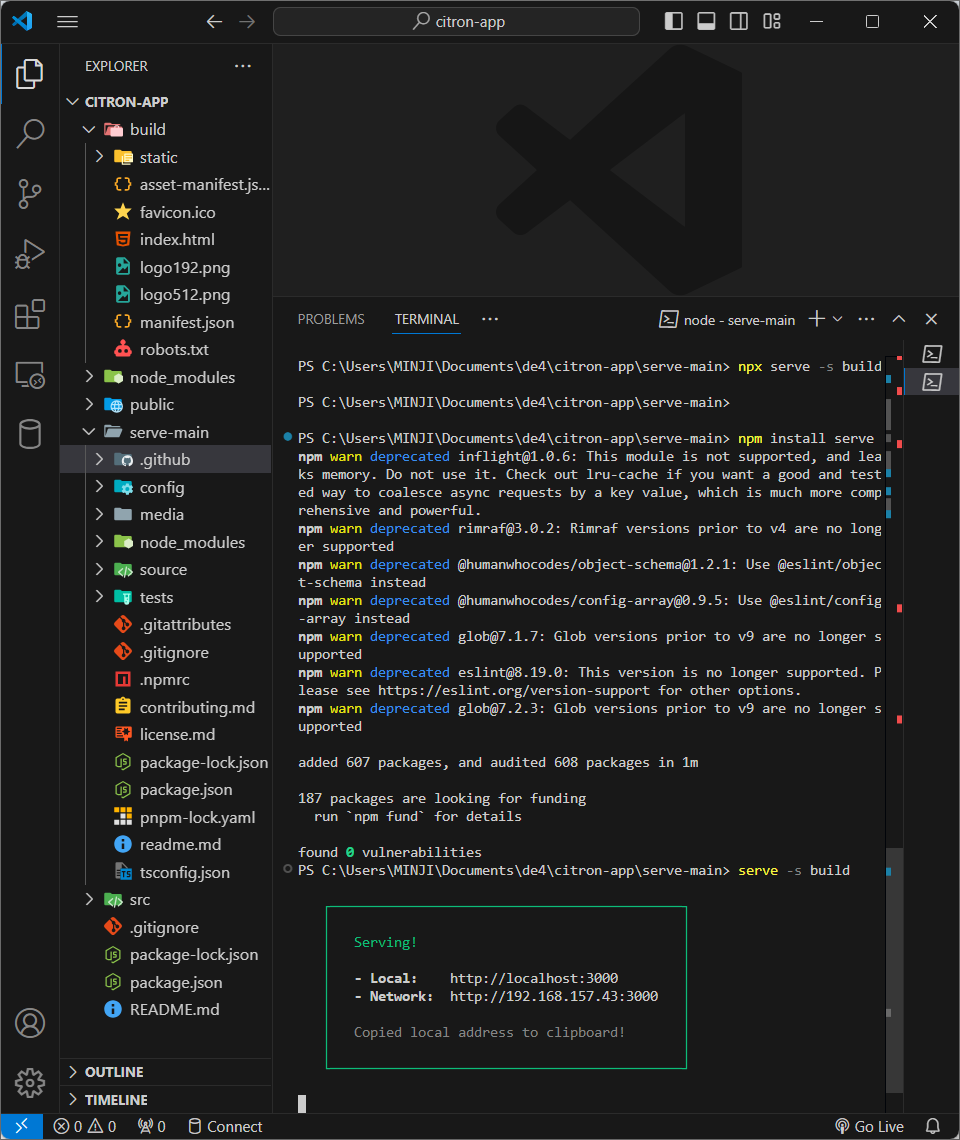Image resolution: width=960 pixels, height=1140 pixels.
Task: Open remote window indicator in status bar
Action: pos(22,1126)
